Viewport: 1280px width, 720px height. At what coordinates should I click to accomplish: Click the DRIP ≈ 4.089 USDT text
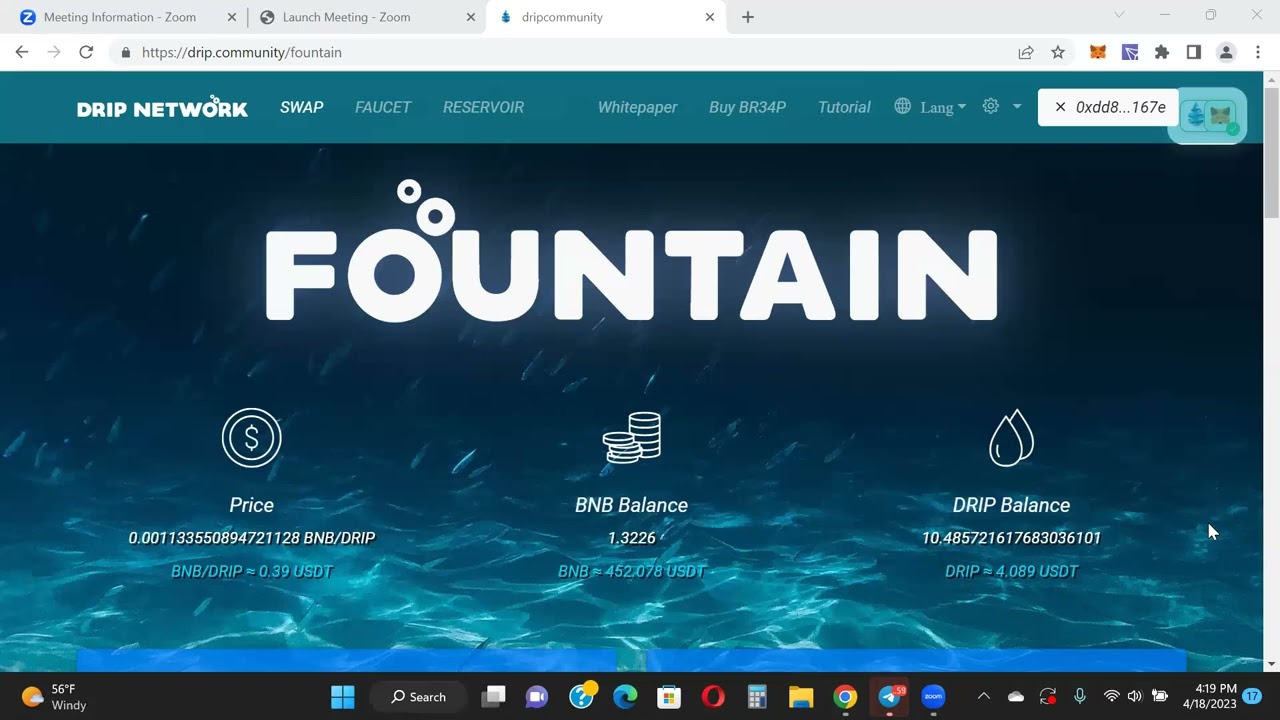[x=1011, y=572]
